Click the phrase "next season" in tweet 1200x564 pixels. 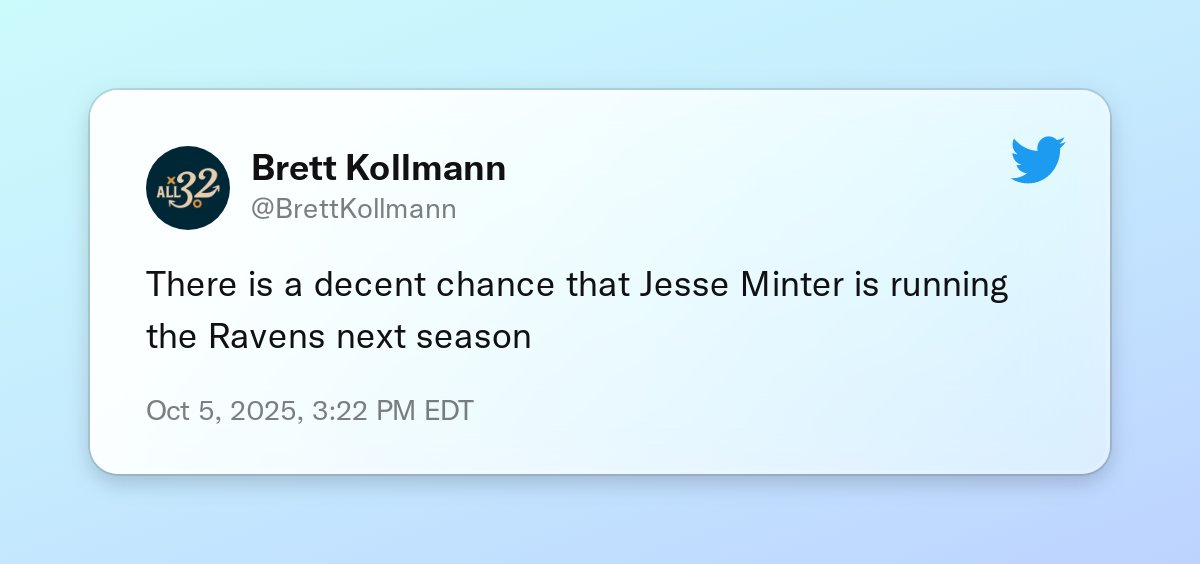click(433, 337)
